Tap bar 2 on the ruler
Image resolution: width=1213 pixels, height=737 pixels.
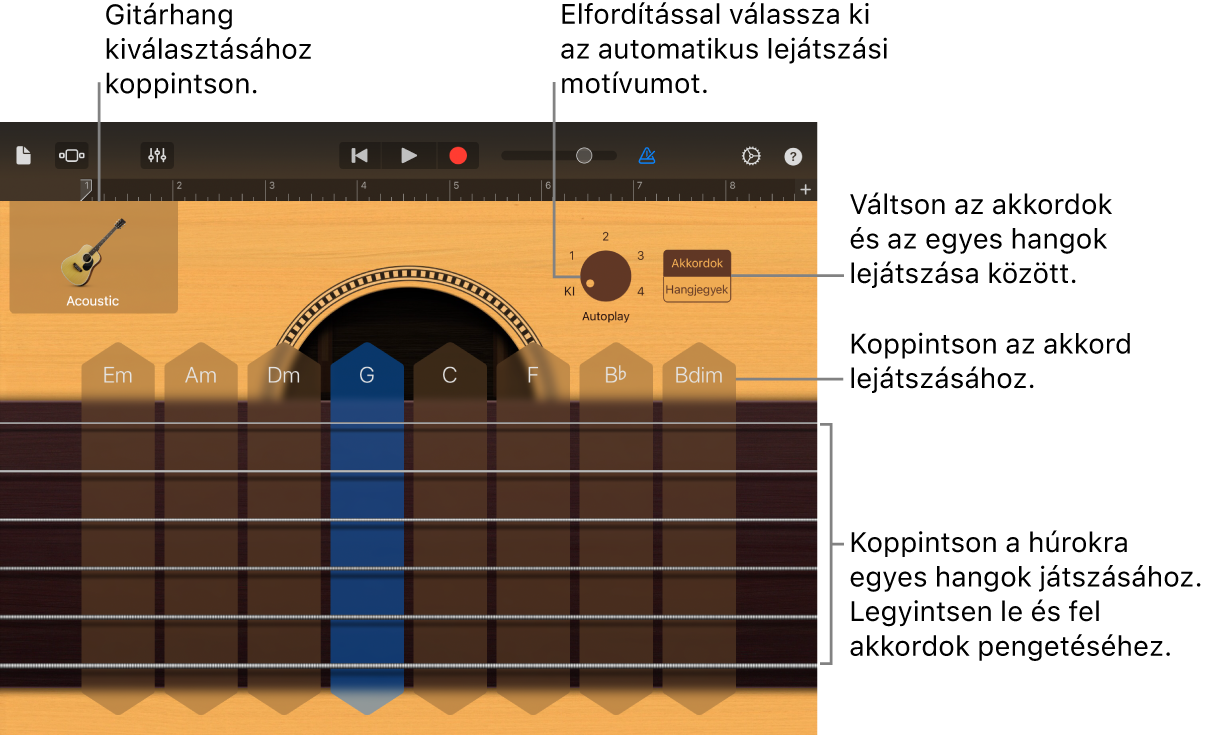178,186
